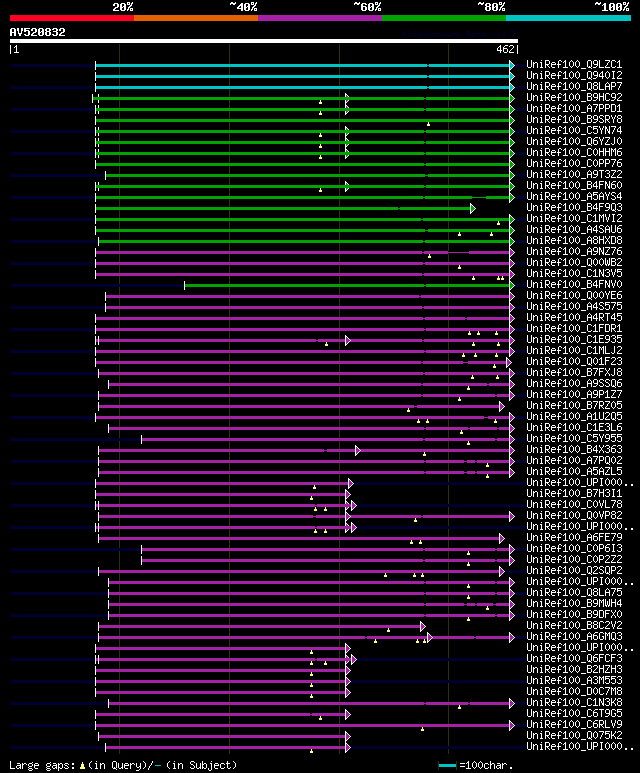Click the UniRef100_C1N3V5 label
The height and width of the screenshot is (773, 640).
(x=574, y=274)
